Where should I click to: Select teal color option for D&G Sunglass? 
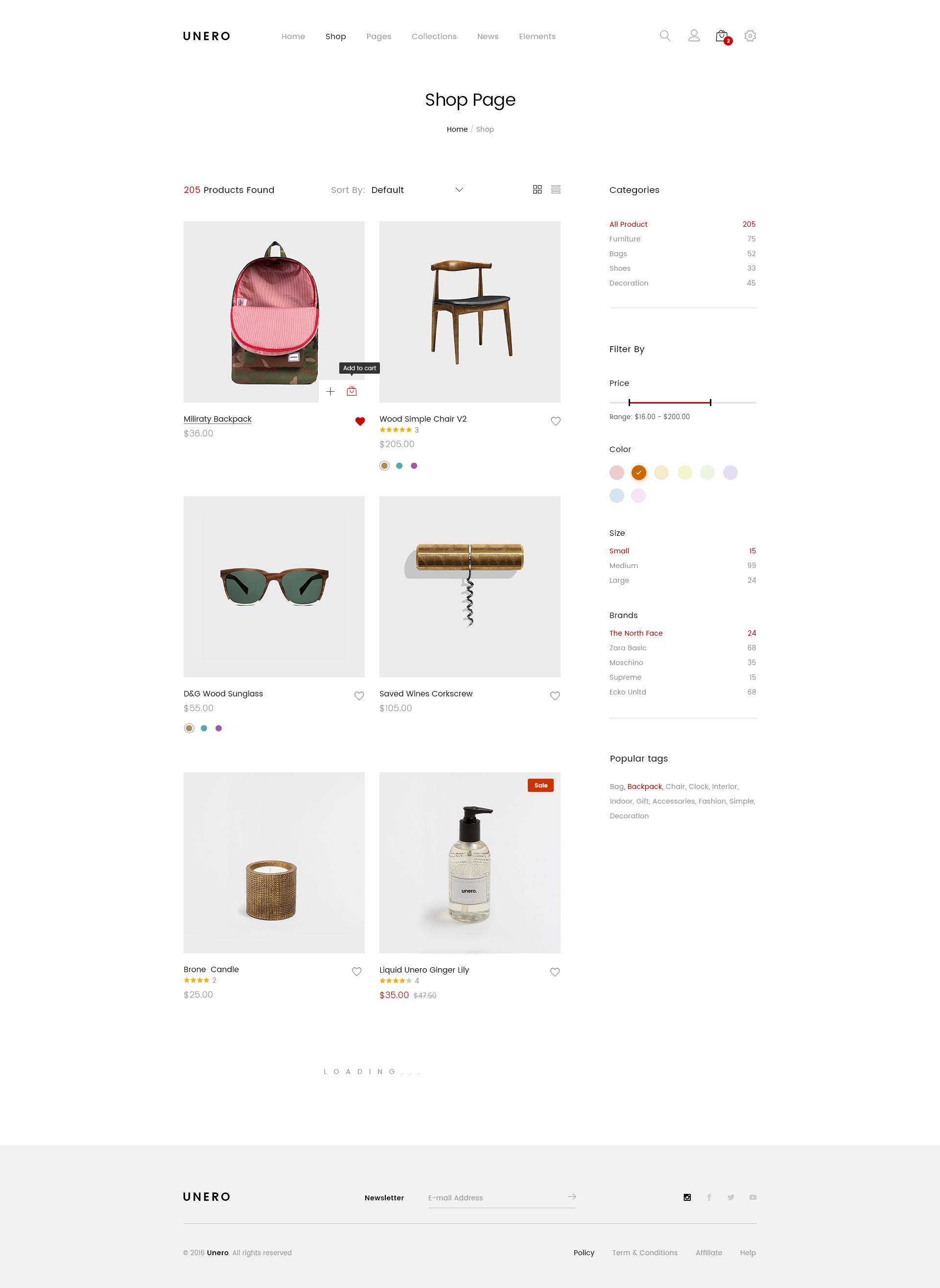click(x=204, y=728)
